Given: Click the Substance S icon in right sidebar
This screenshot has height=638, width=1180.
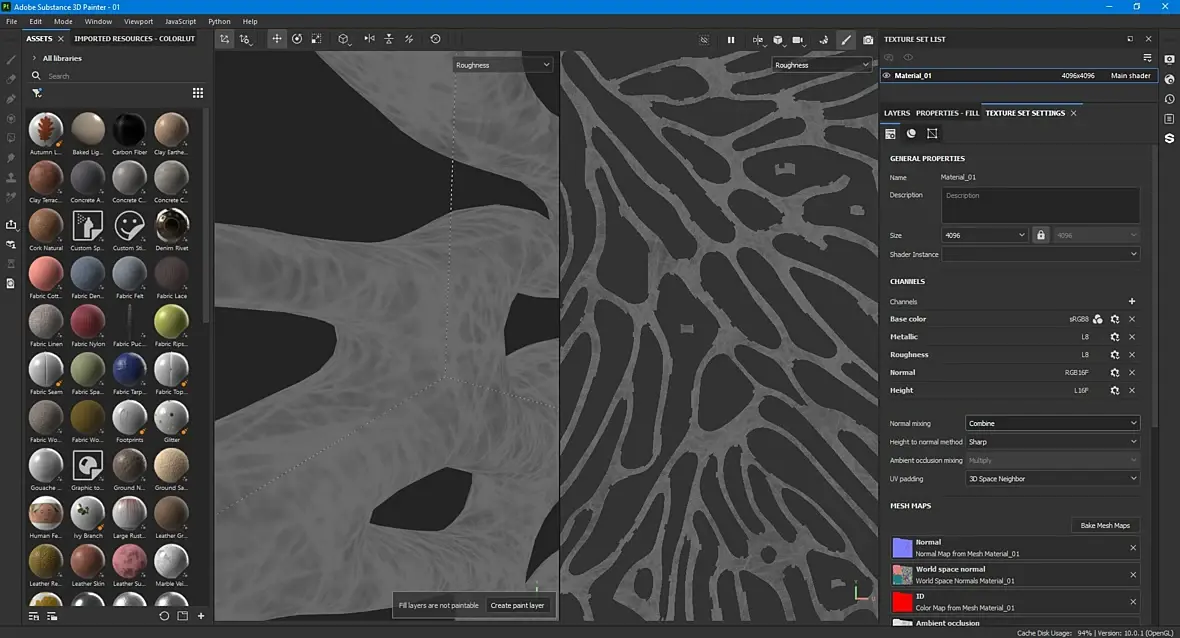Looking at the screenshot, I should pyautogui.click(x=1169, y=138).
